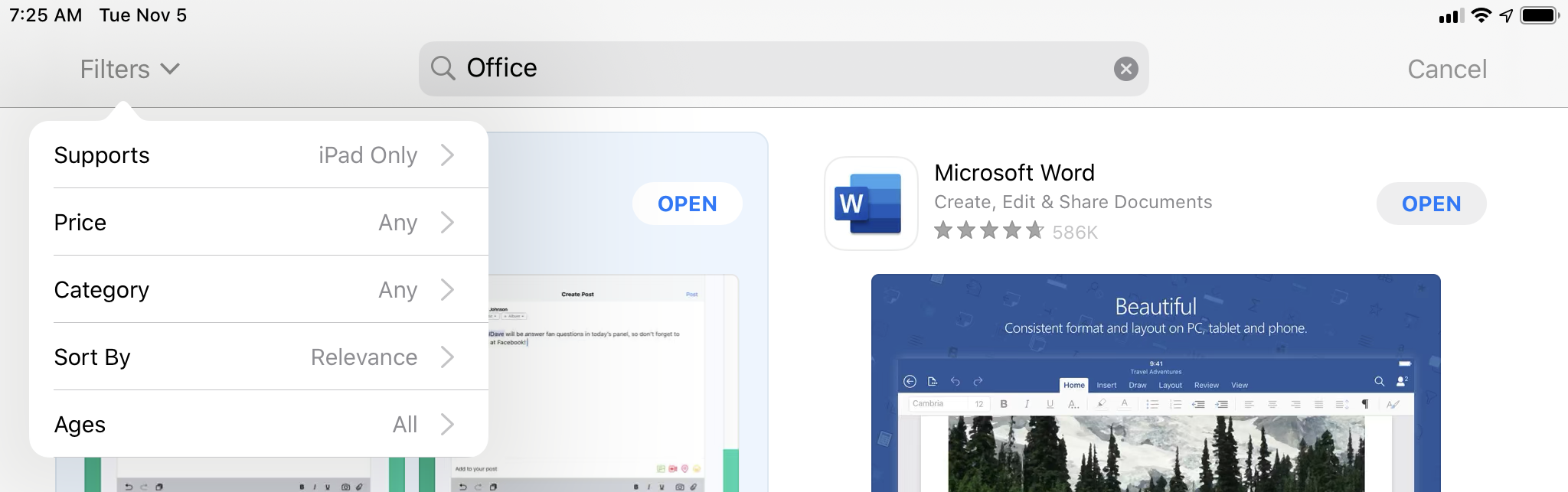Open the Category filter row

[x=259, y=290]
